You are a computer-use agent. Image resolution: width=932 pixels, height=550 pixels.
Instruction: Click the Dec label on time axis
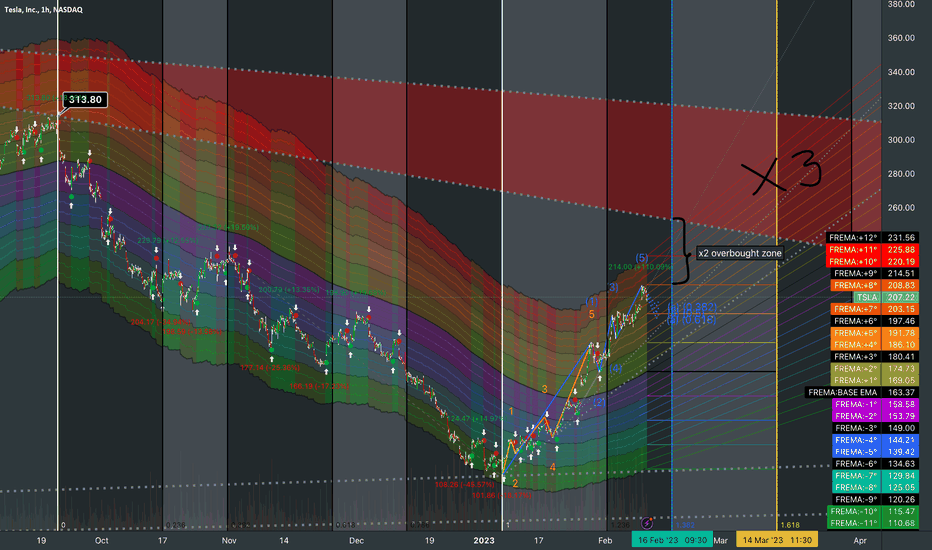tap(356, 540)
